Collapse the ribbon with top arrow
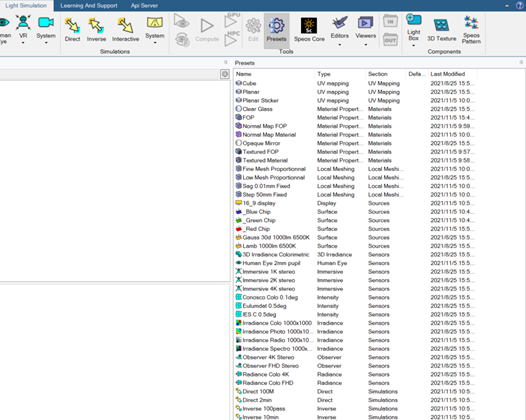This screenshot has height=420, width=526. tap(507, 5)
